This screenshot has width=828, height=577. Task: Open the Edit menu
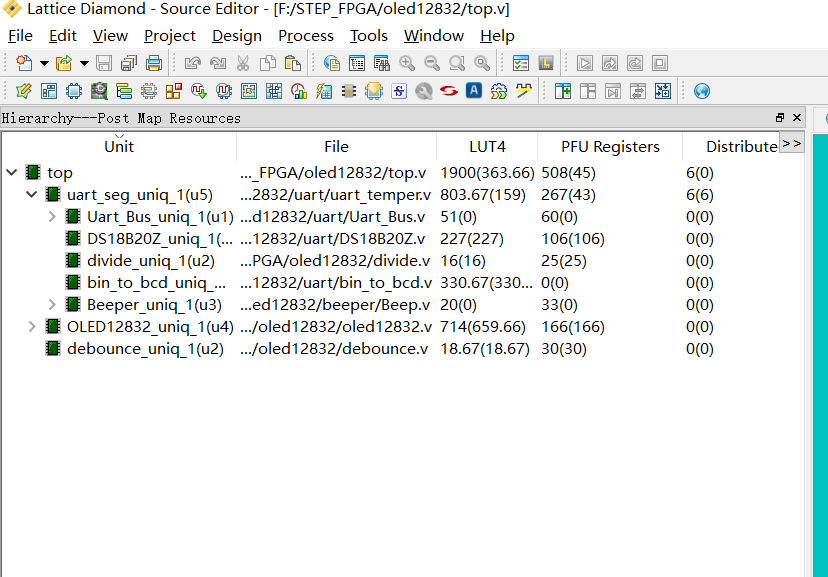[63, 36]
